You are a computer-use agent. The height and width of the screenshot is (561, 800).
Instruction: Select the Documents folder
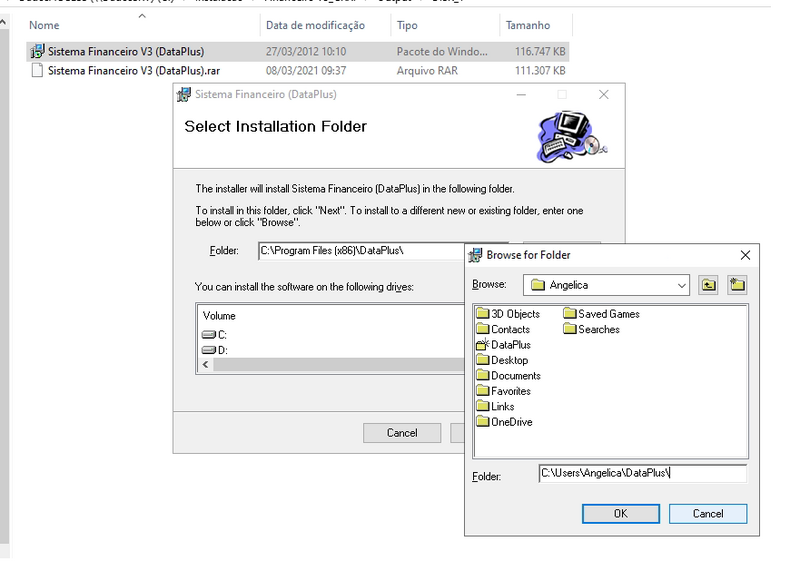(508, 375)
